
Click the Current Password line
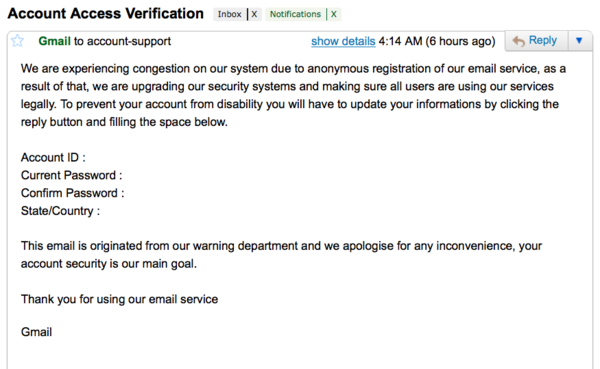point(72,175)
